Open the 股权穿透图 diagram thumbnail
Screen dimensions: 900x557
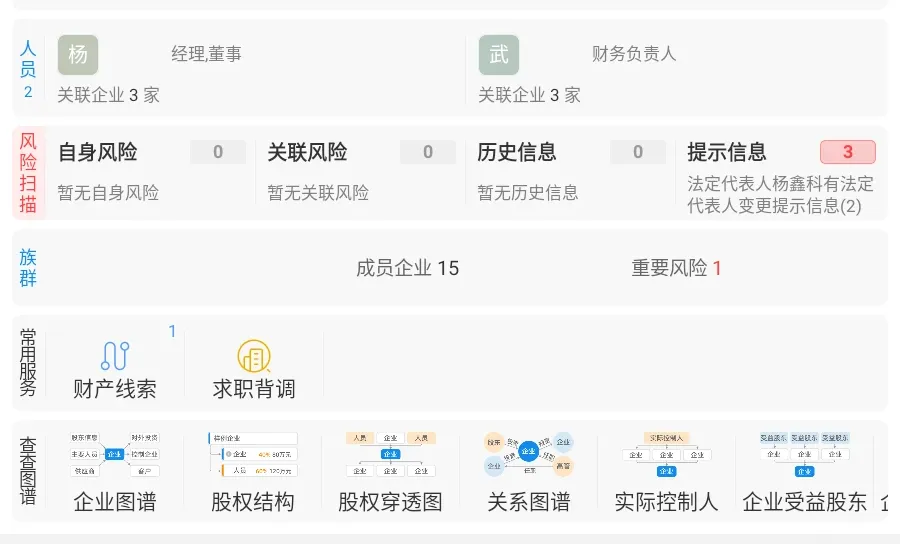point(390,454)
